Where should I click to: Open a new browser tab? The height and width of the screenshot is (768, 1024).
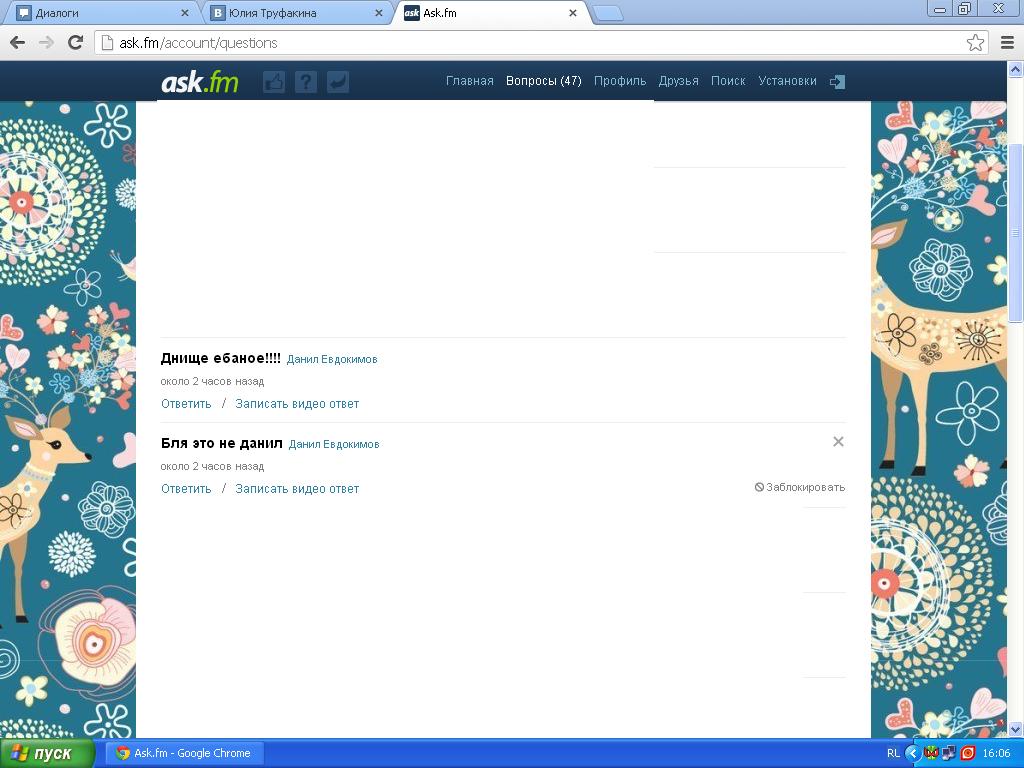click(x=608, y=14)
